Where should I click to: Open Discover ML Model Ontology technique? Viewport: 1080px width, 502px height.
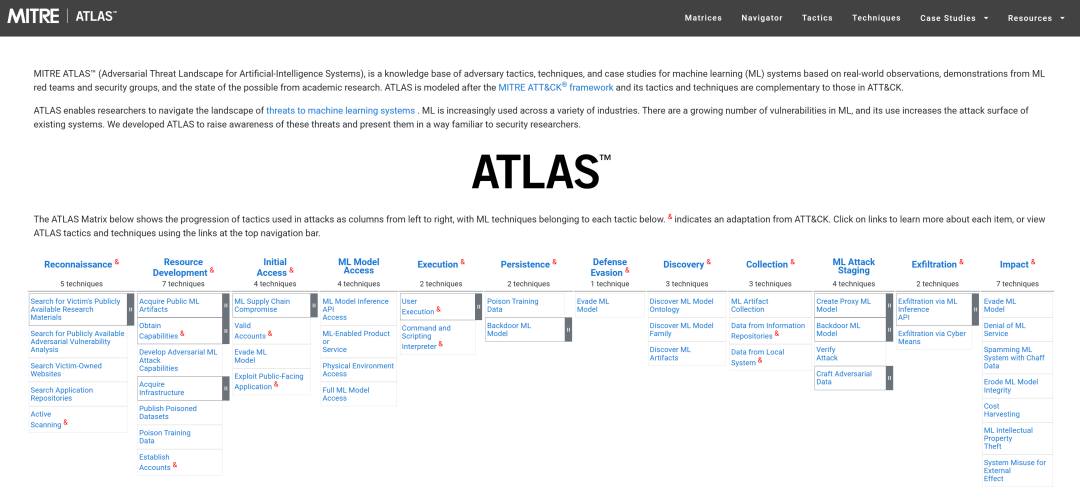[682, 305]
